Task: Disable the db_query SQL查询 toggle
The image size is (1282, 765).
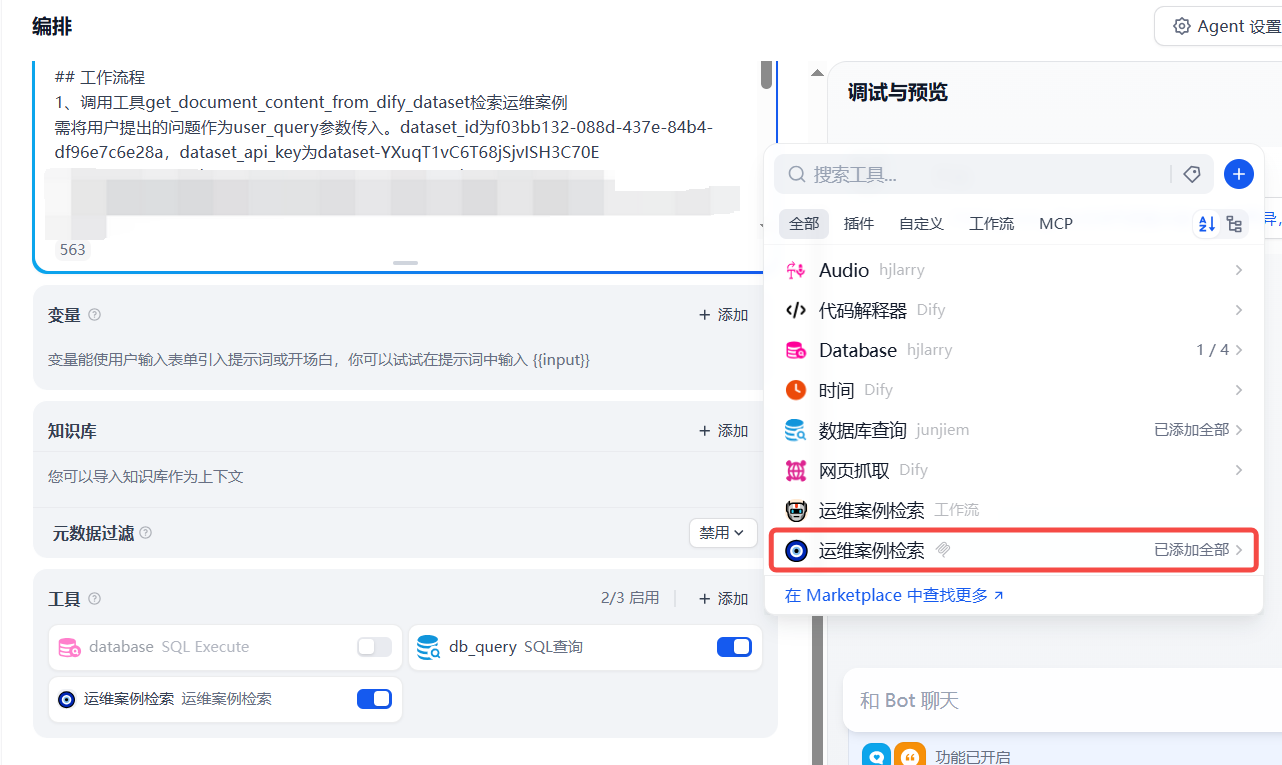Action: 734,647
